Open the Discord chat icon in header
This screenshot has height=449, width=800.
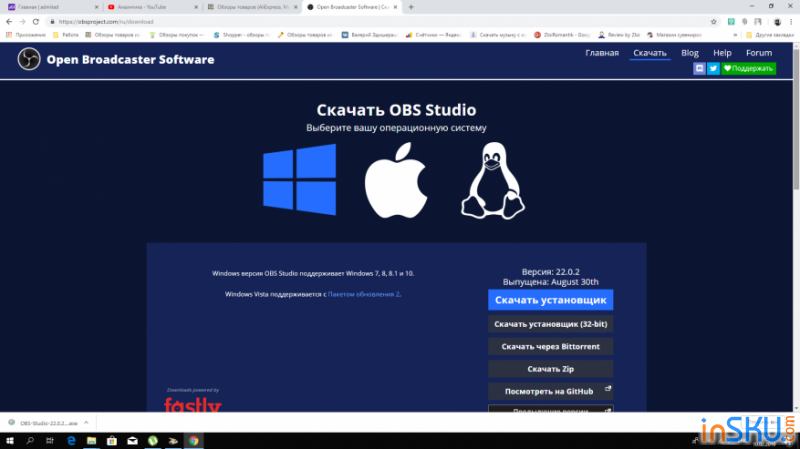click(699, 68)
